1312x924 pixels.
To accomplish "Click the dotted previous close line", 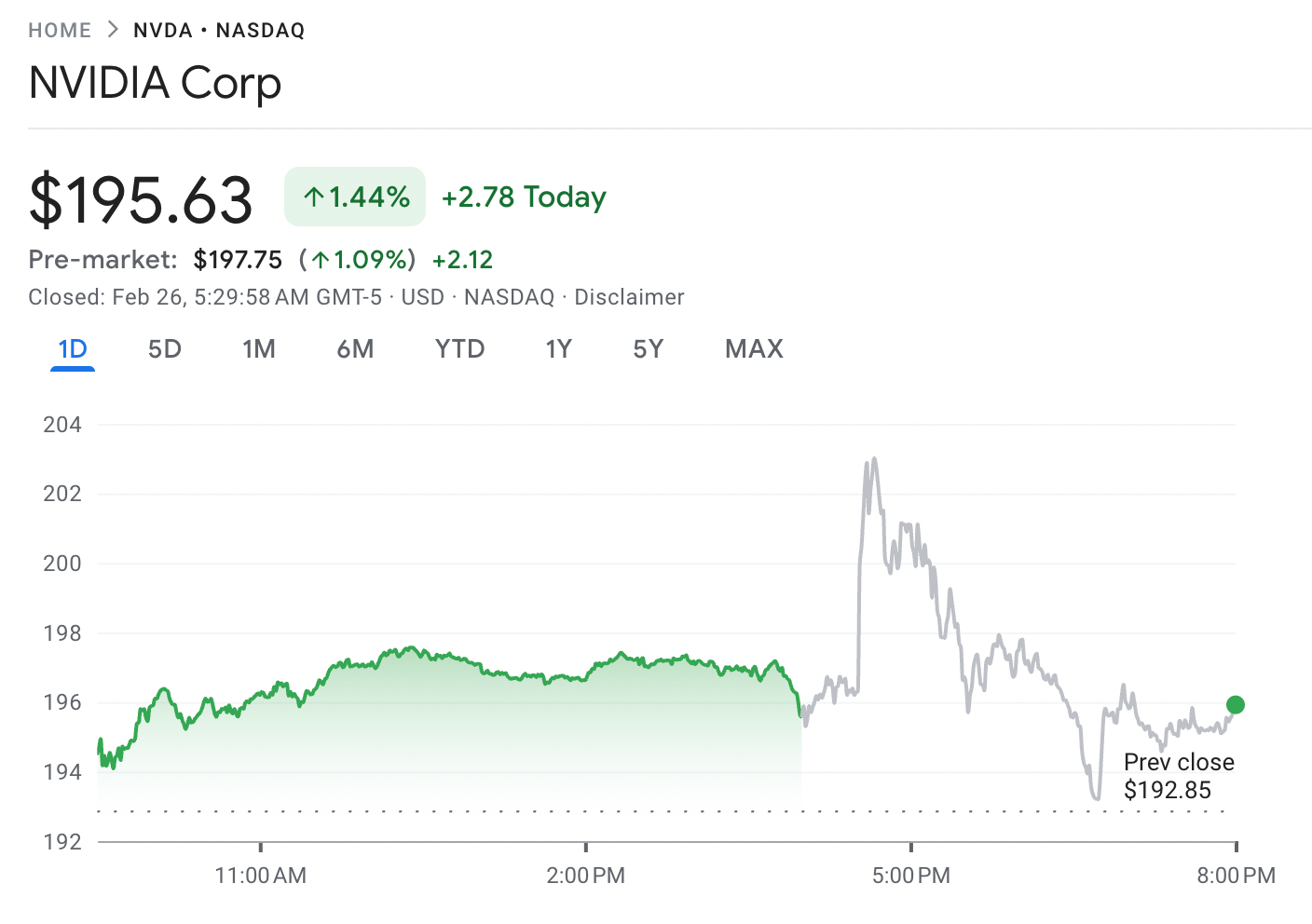I will point(652,812).
